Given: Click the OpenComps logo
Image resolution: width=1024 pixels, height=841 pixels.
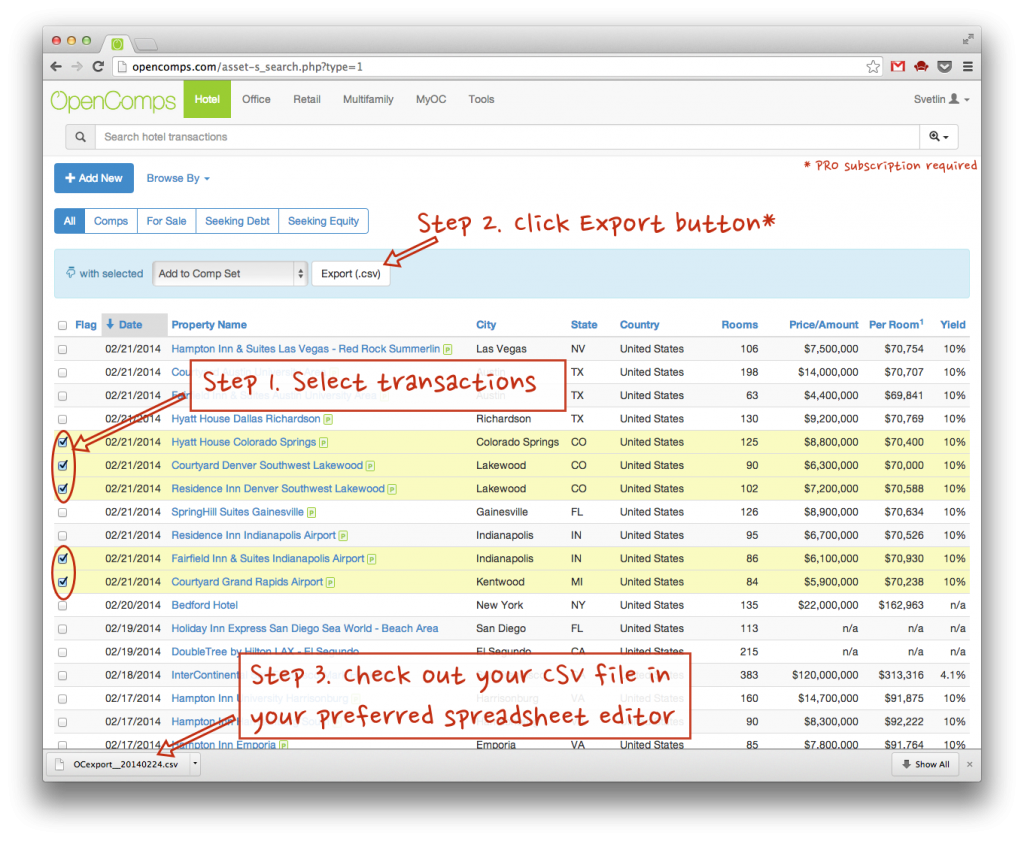Looking at the screenshot, I should pos(113,101).
